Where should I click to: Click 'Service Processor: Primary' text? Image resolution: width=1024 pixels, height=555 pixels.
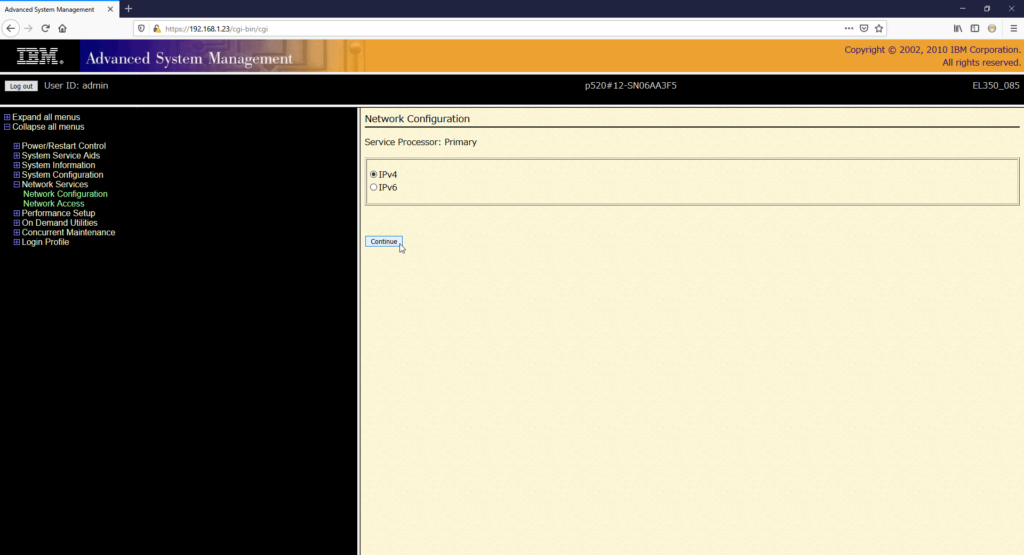[421, 142]
